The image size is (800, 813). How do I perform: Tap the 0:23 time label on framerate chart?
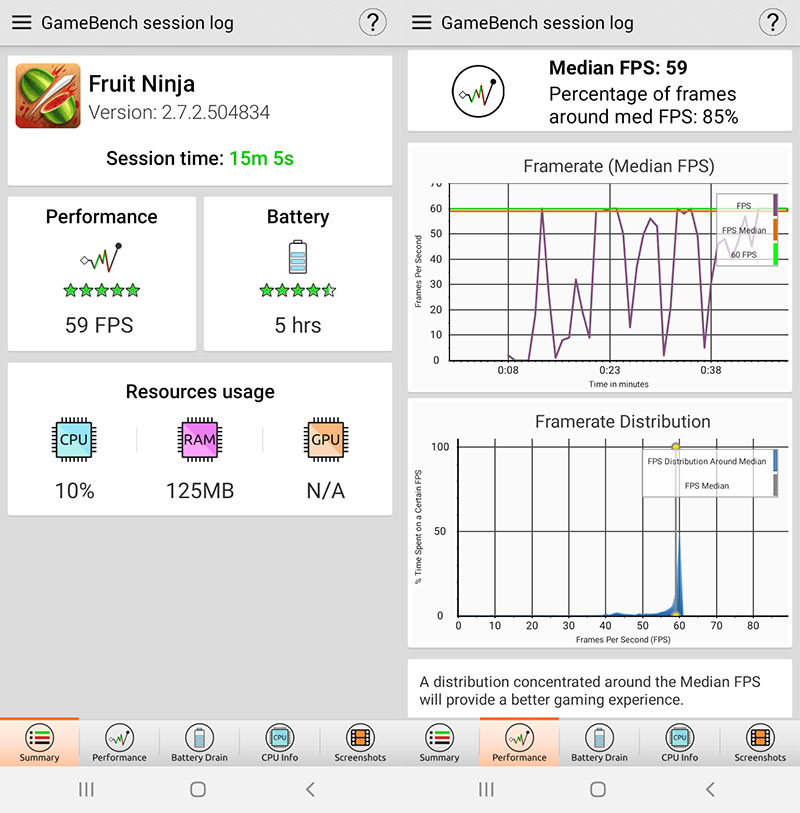pos(609,370)
